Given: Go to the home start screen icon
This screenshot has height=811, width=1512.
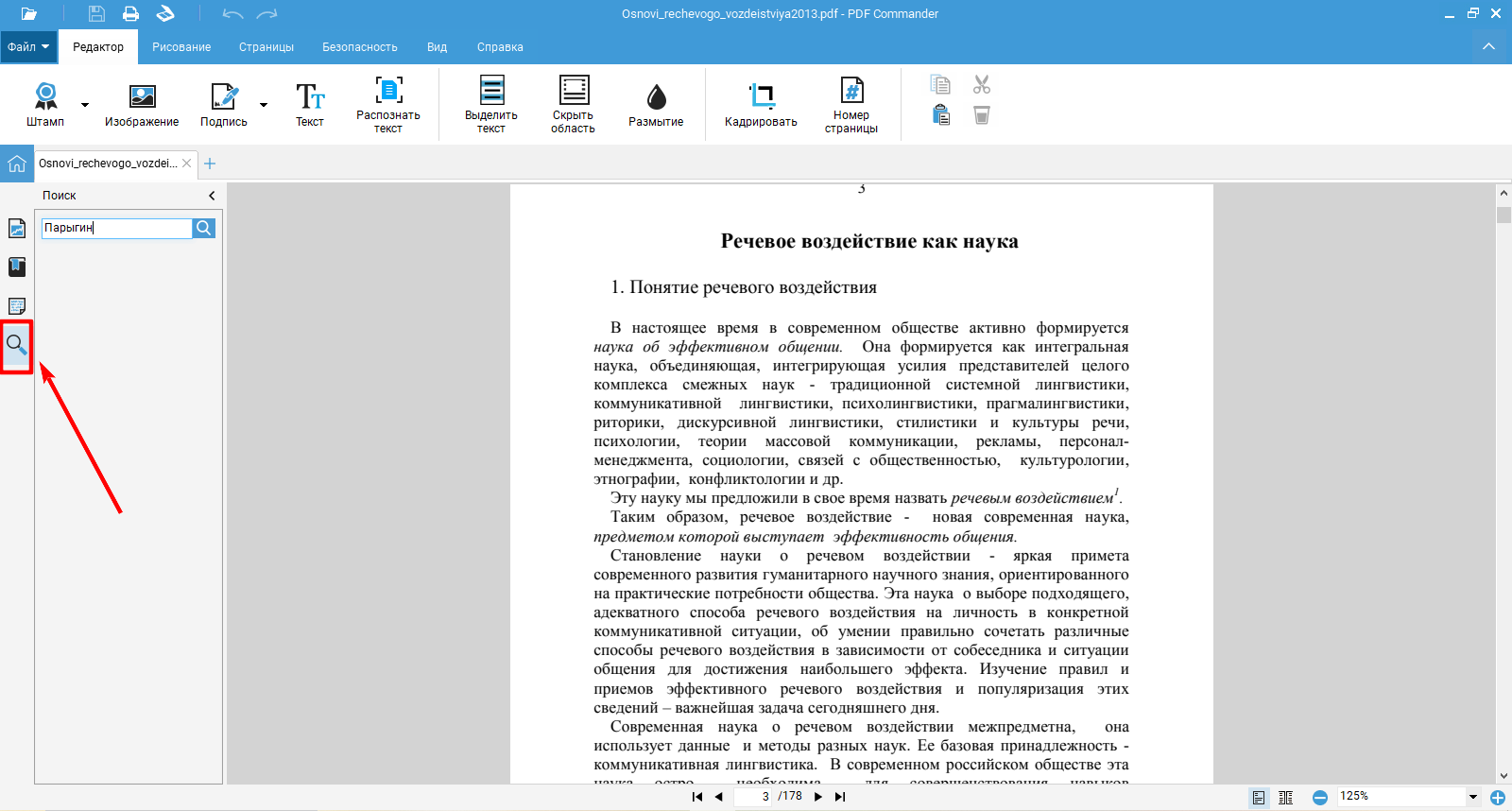Looking at the screenshot, I should pos(17,164).
